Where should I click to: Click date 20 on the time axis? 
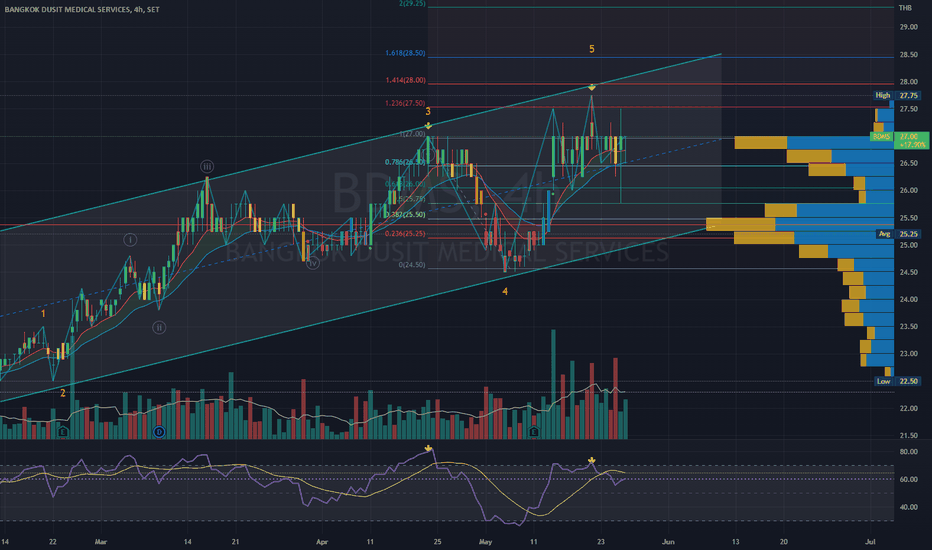(783, 542)
